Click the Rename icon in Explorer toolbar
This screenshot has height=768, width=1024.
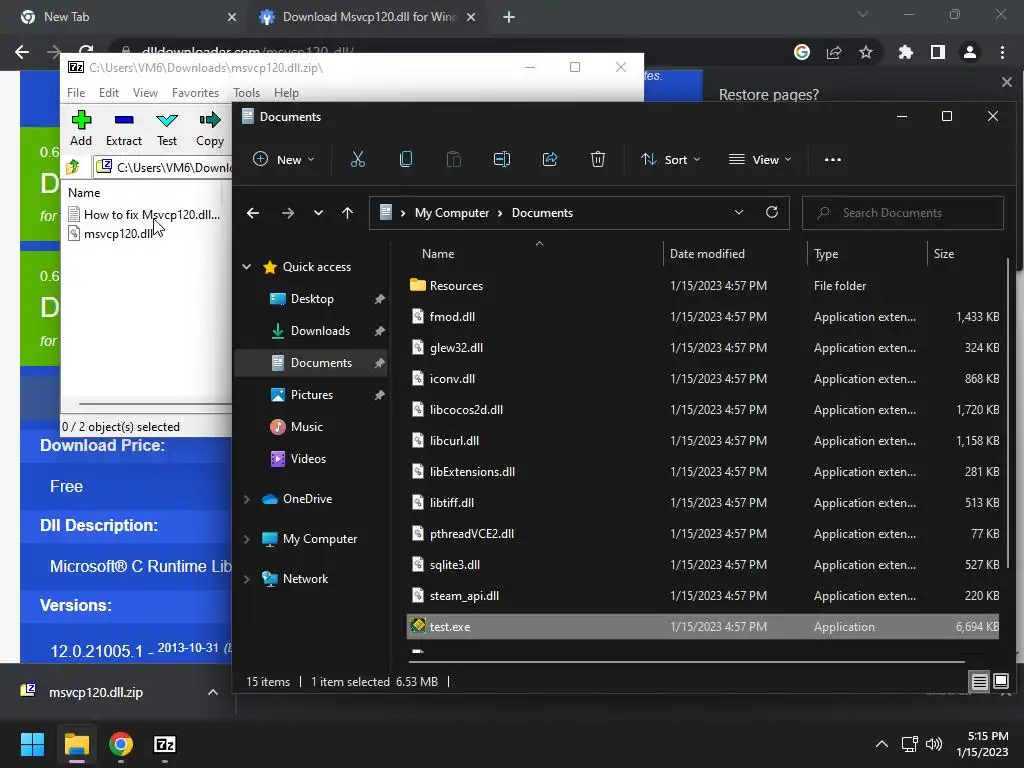point(502,159)
